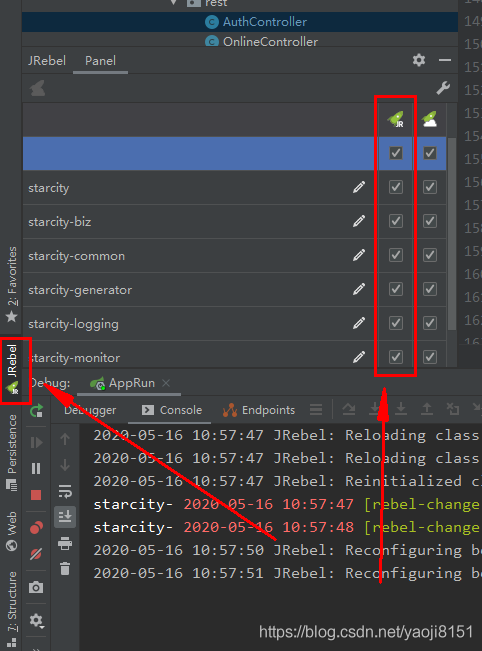The width and height of the screenshot is (482, 651).
Task: Toggle JRebel checkbox for starcity-monitor
Action: [396, 357]
